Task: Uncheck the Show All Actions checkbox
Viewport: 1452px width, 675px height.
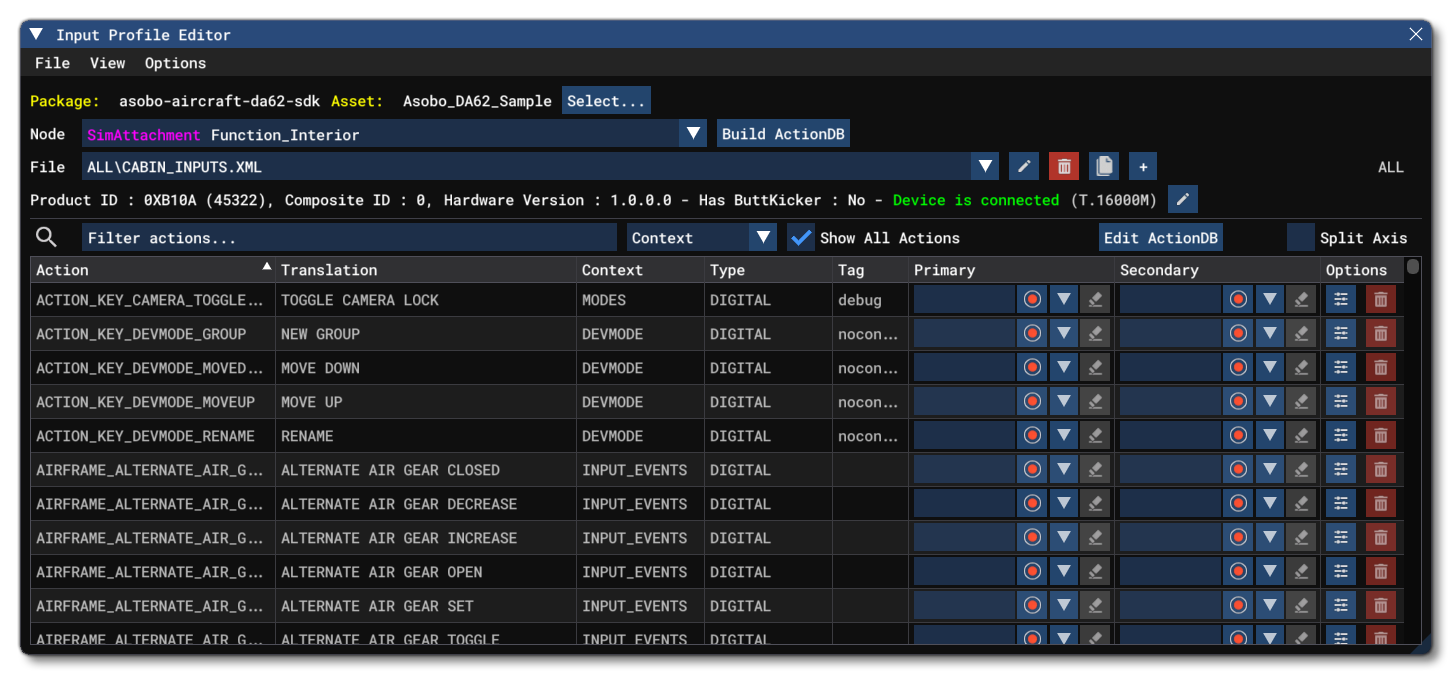Action: tap(801, 238)
